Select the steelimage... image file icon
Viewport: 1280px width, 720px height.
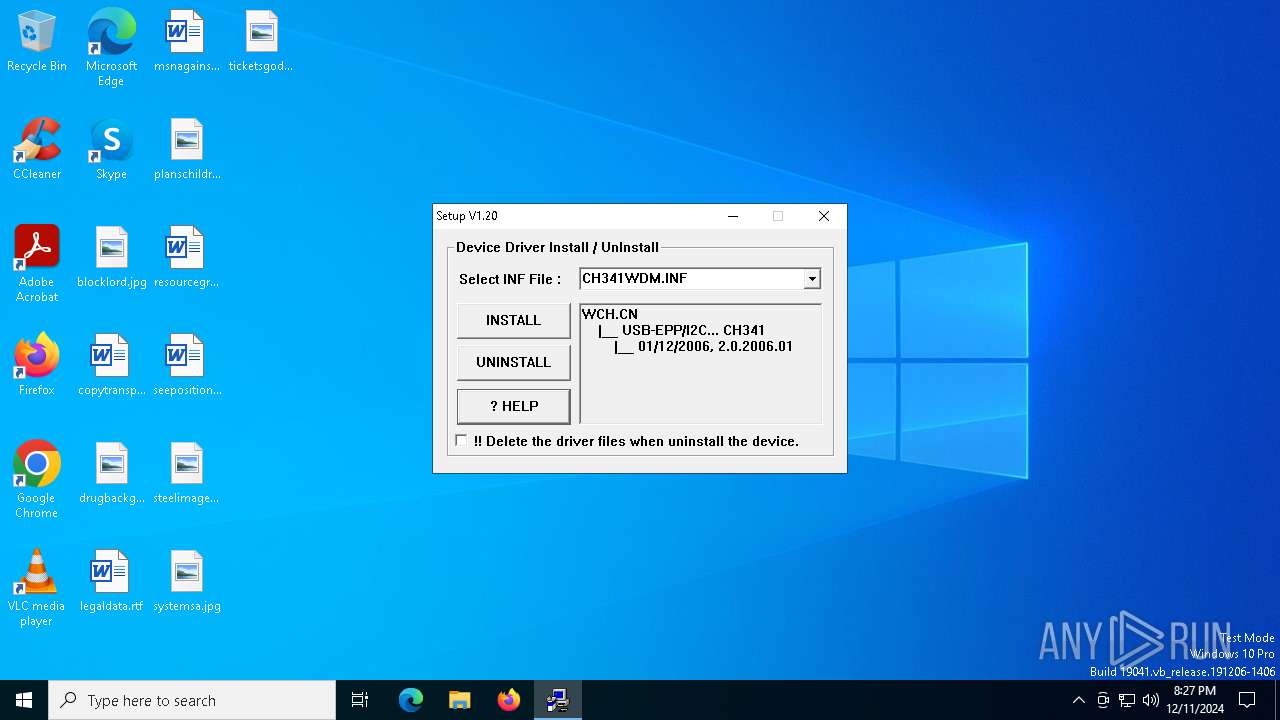point(186,474)
